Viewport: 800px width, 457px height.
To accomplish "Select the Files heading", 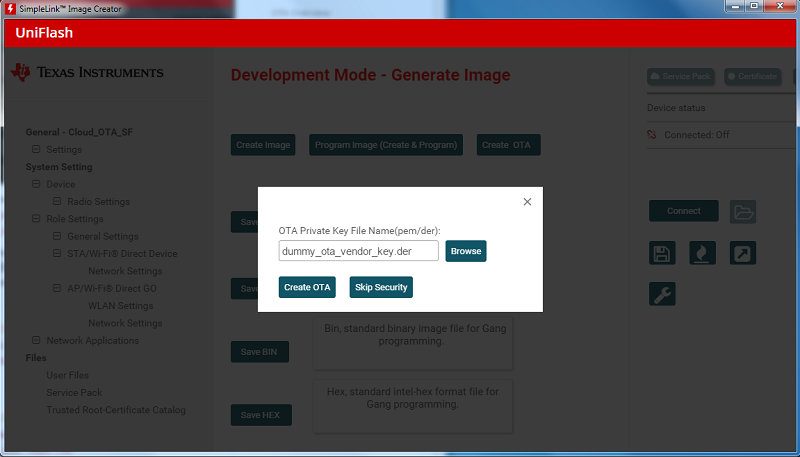I will 36,358.
